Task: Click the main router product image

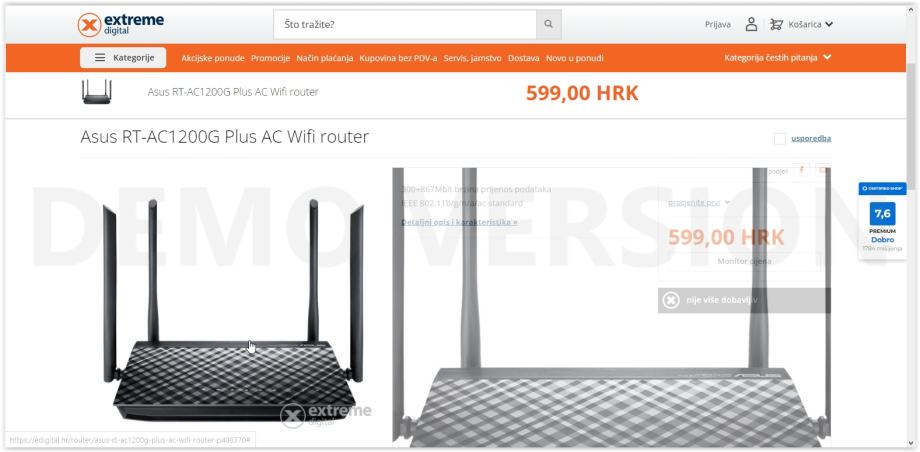Action: pyautogui.click(x=234, y=311)
